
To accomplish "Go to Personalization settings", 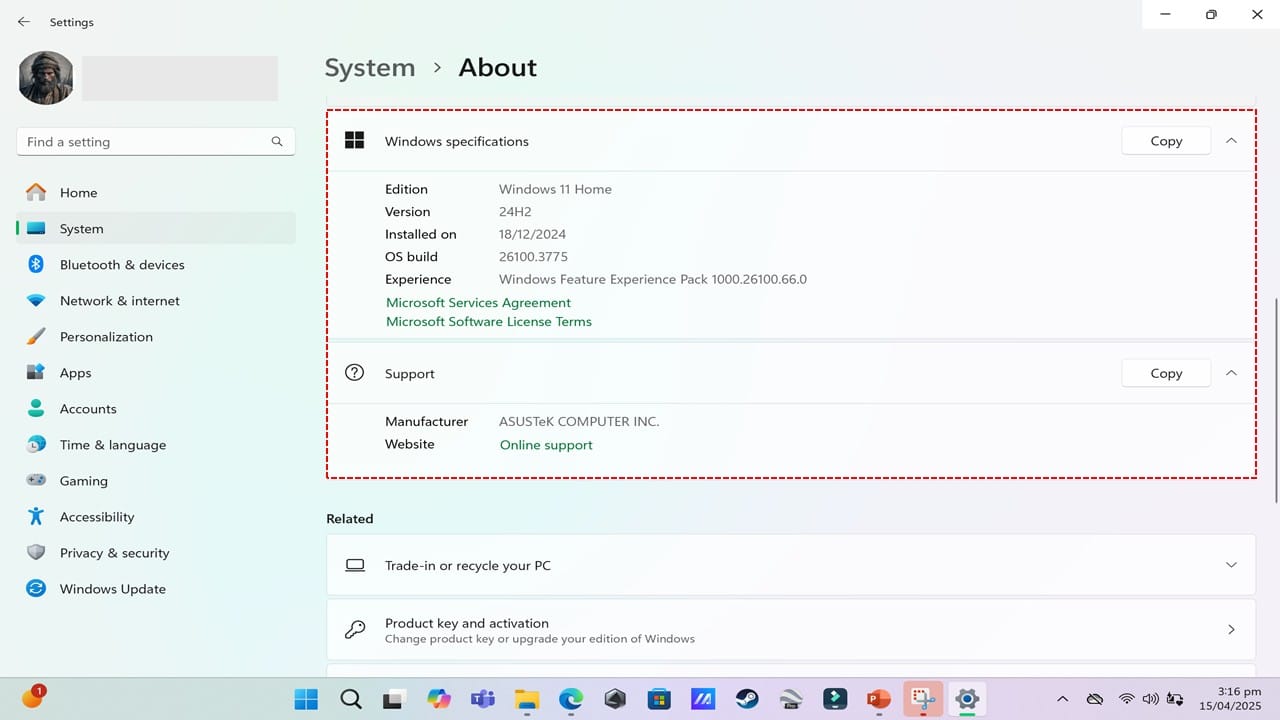I will point(156,337).
